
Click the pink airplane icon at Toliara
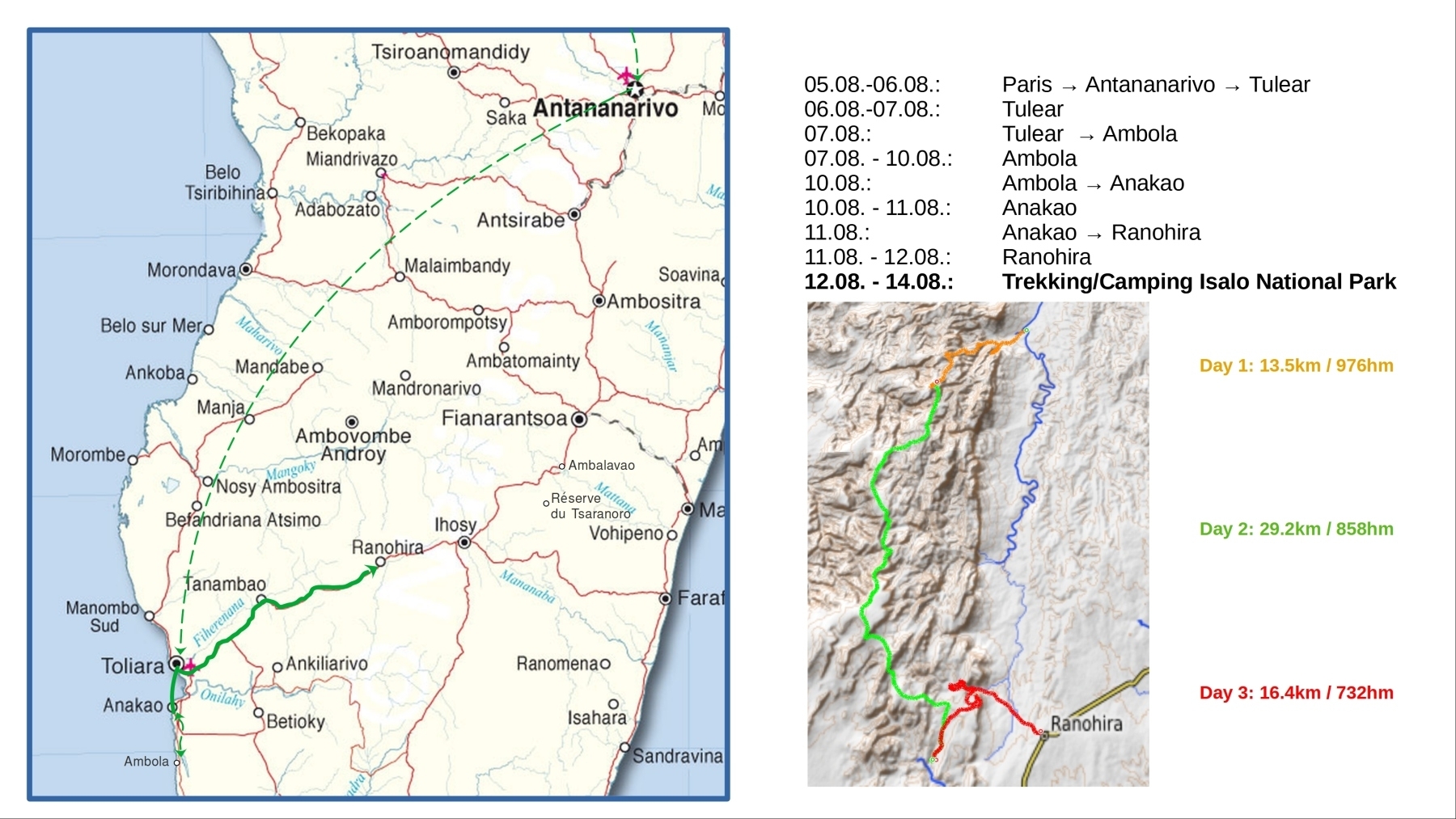(189, 666)
